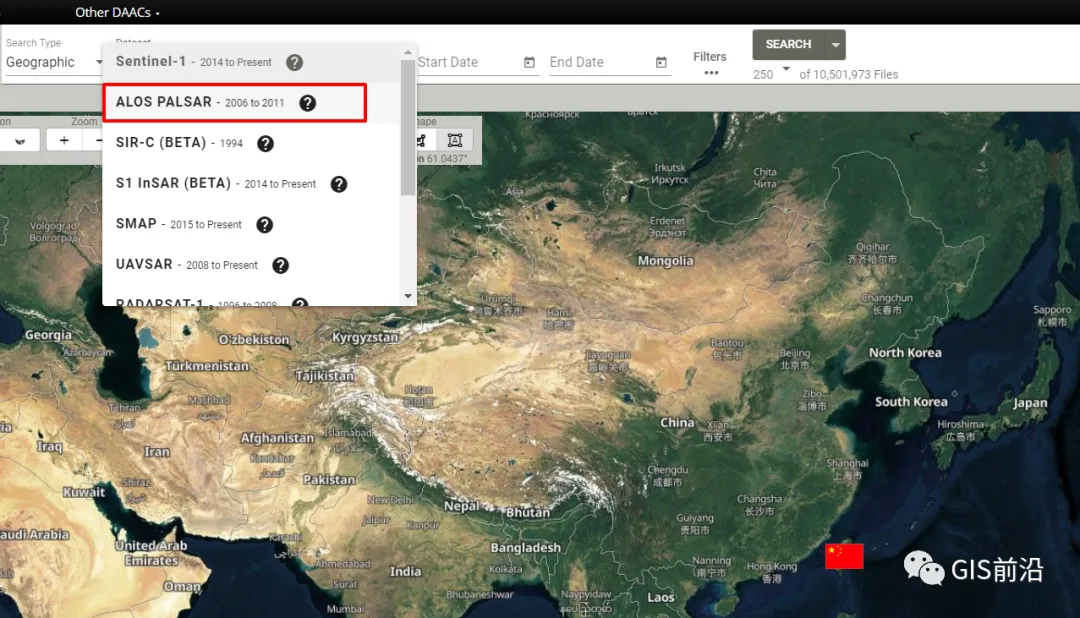
Task: Click the SEARCH button
Action: 789,45
